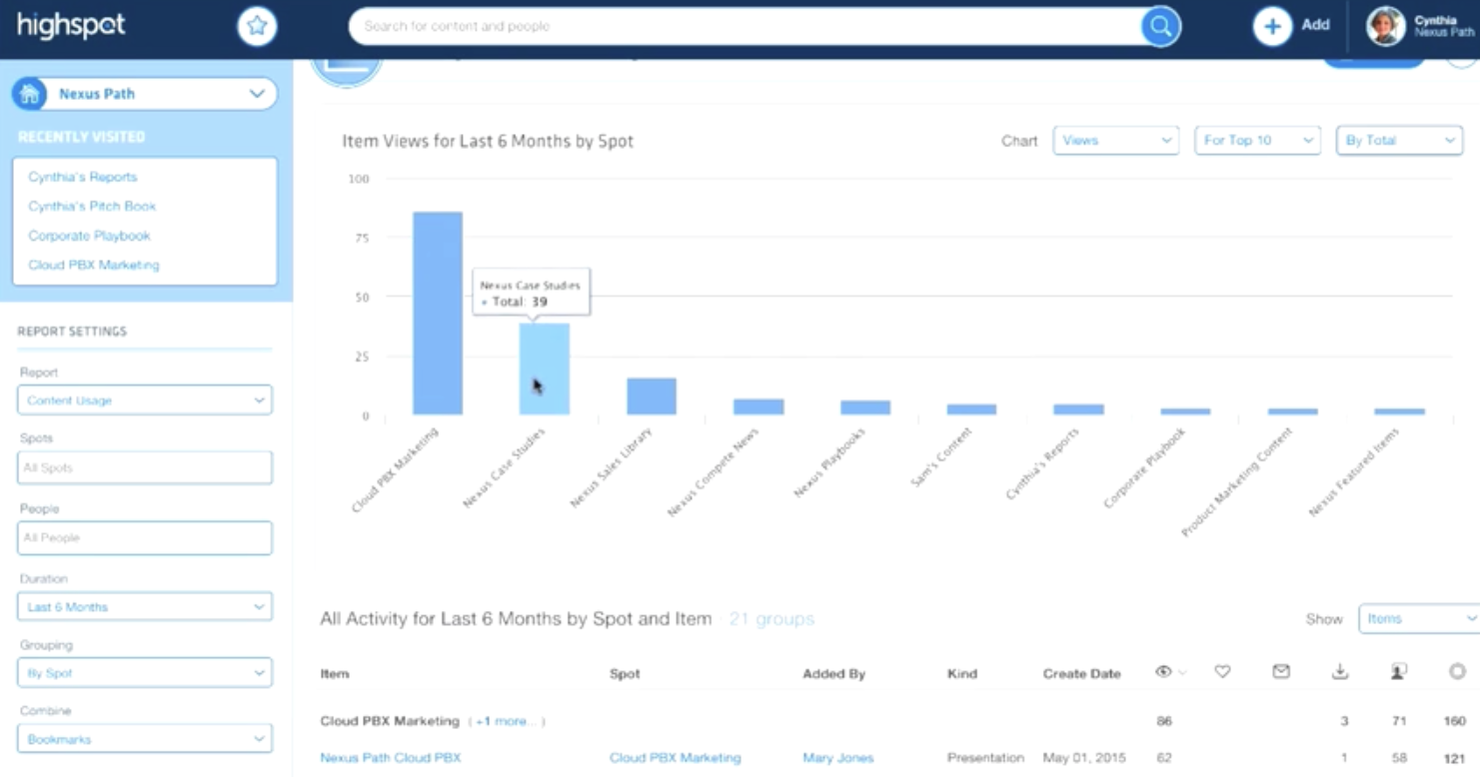Click the All People input field
Viewport: 1480px width, 777px height.
145,538
